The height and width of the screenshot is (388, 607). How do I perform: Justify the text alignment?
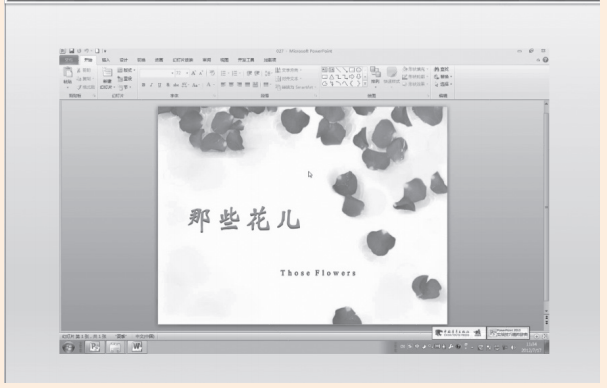click(247, 84)
